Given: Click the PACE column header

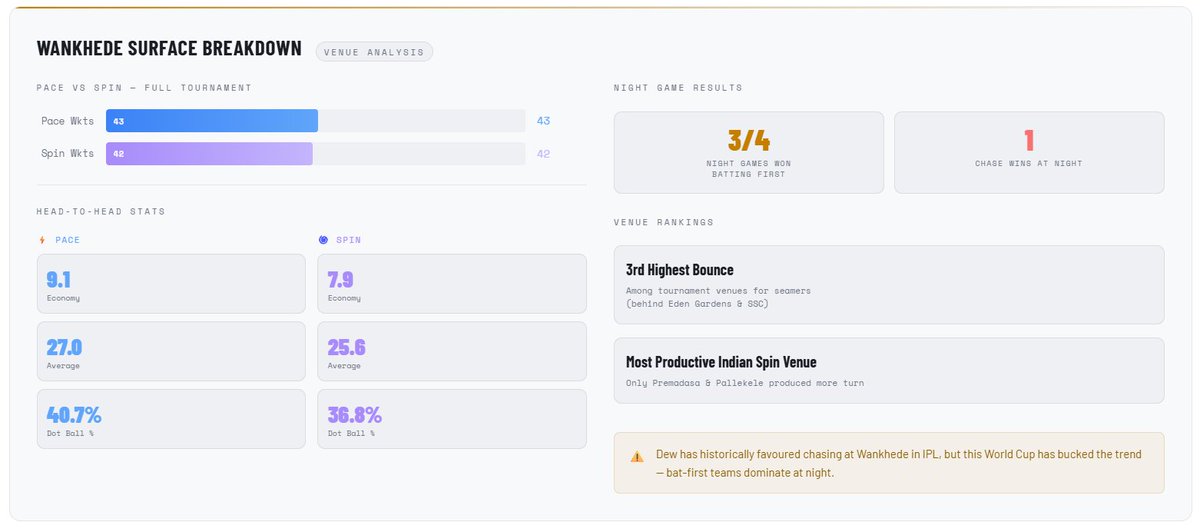Looking at the screenshot, I should (68, 240).
